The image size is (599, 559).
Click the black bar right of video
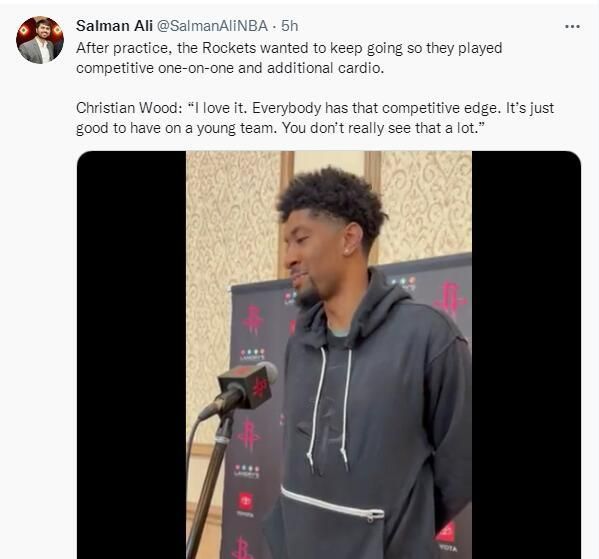click(526, 355)
